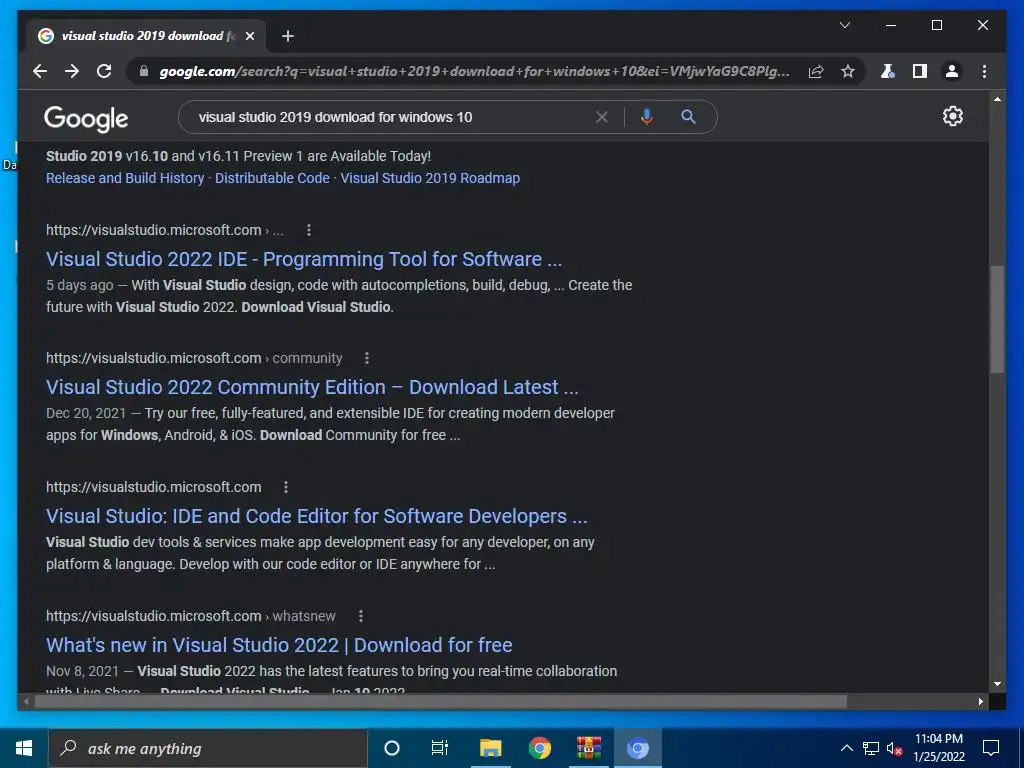This screenshot has width=1024, height=768.
Task: Open the Distributable Code link
Action: (272, 178)
